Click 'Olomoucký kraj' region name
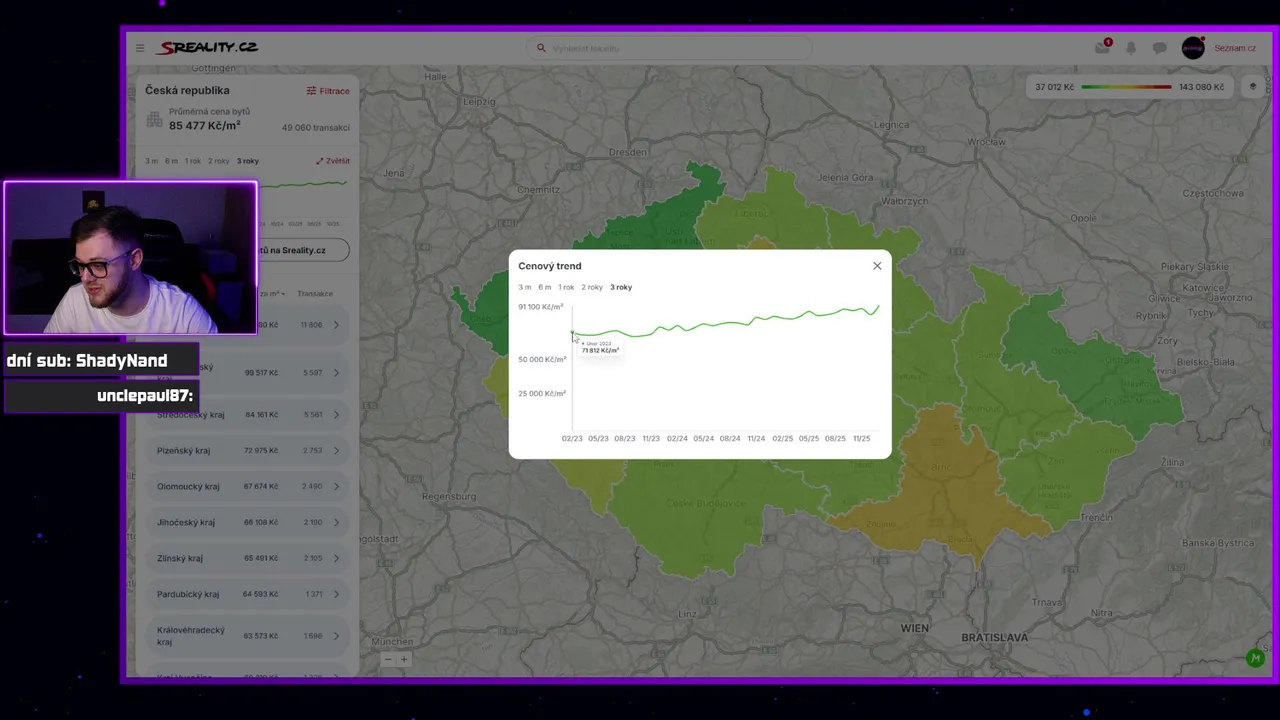The height and width of the screenshot is (720, 1280). 188,487
